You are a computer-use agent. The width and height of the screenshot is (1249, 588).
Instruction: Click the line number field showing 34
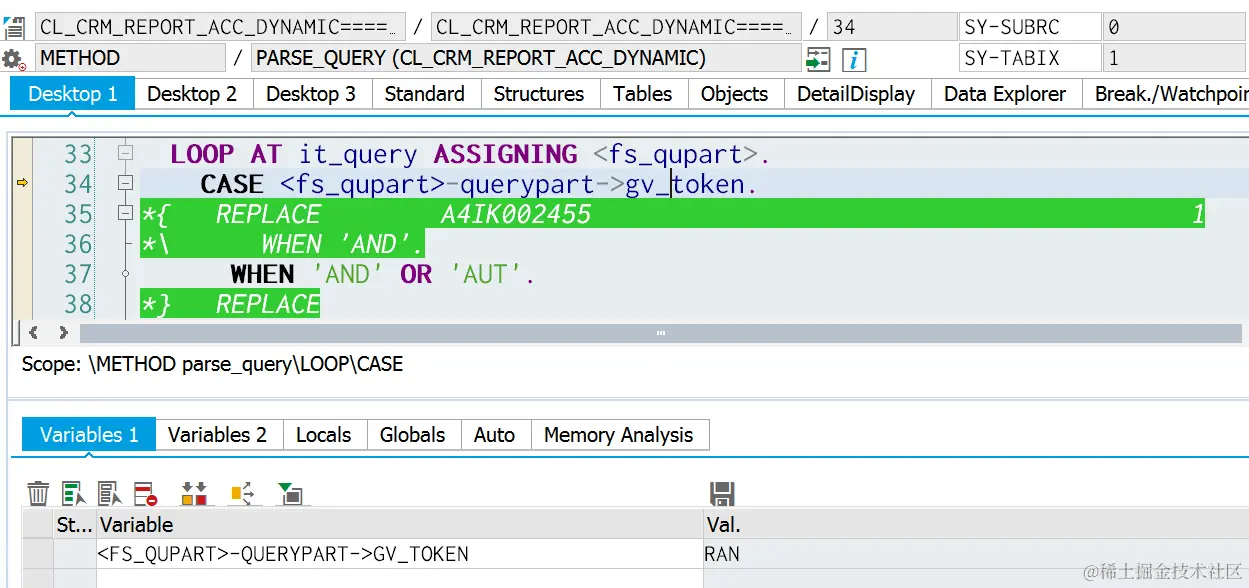891,27
